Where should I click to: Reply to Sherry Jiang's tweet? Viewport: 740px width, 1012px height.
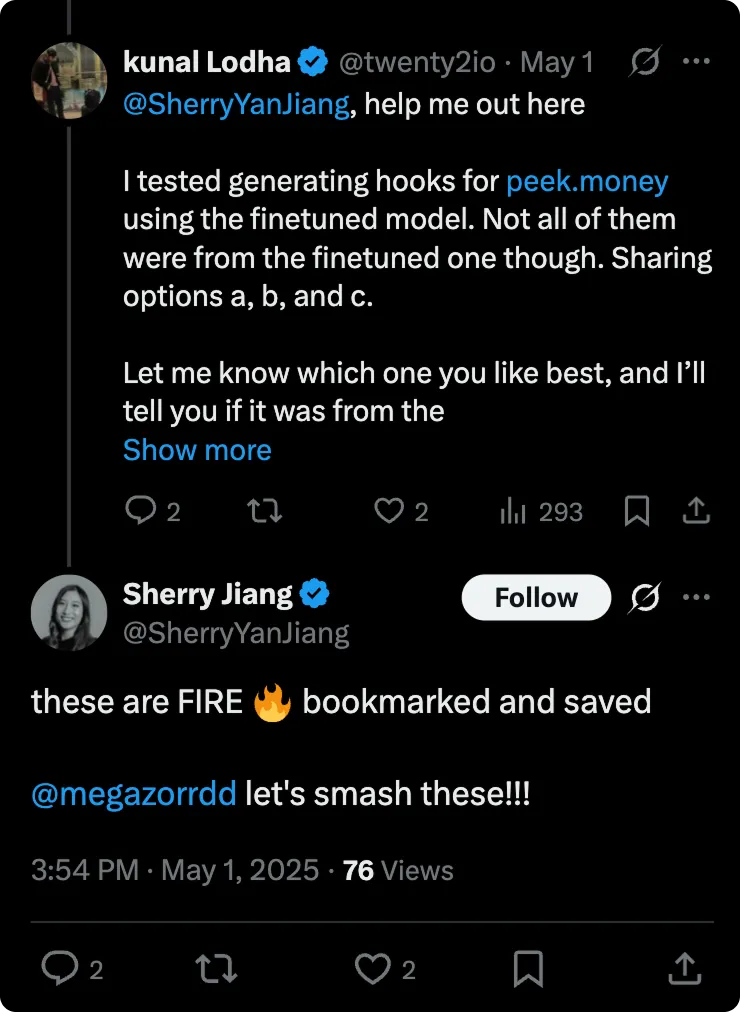[x=72, y=969]
